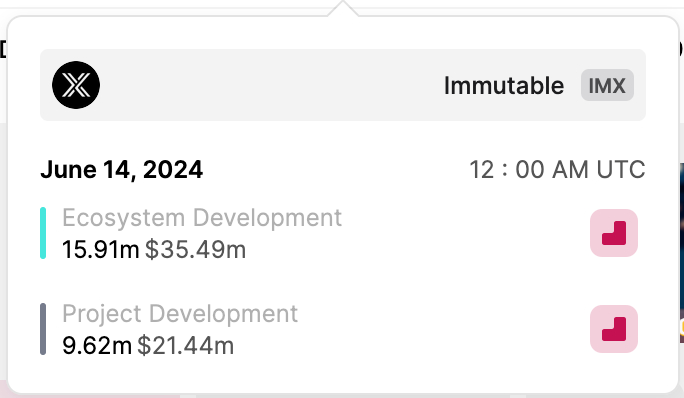Image resolution: width=684 pixels, height=398 pixels.
Task: Click the 12:00 AM UTC time label
Action: pyautogui.click(x=557, y=170)
